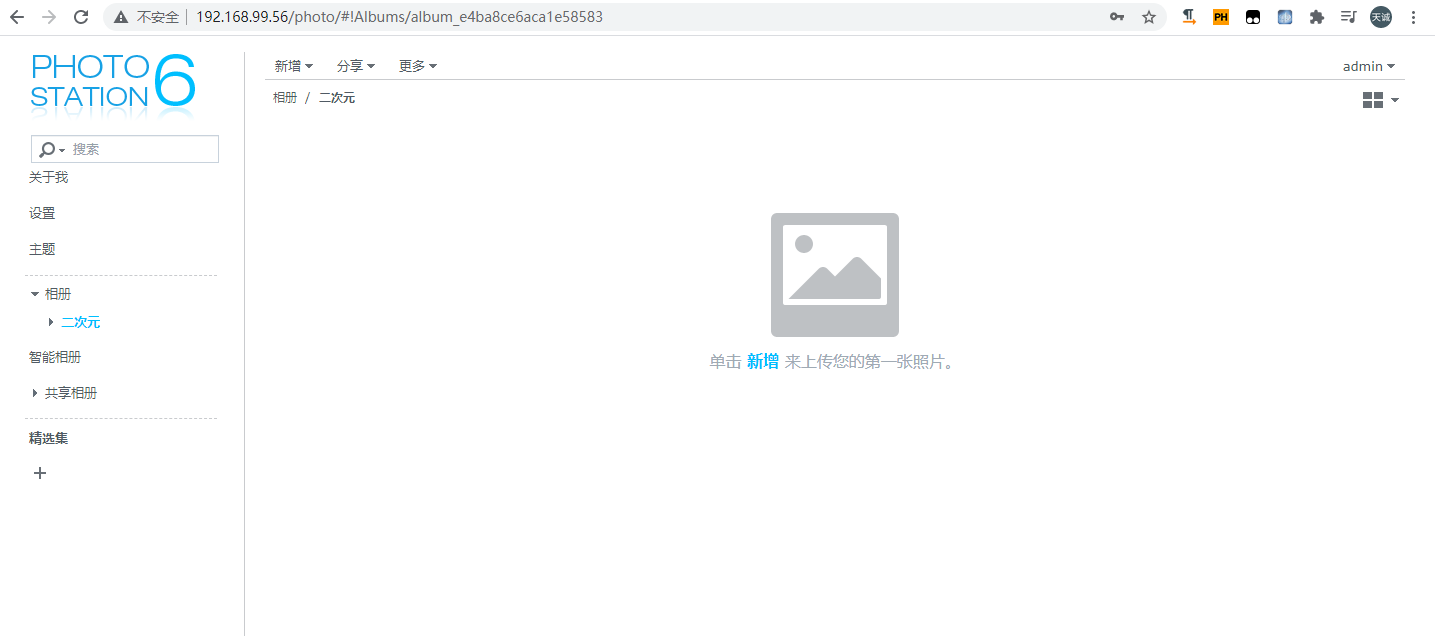The height and width of the screenshot is (636, 1435).
Task: Open 设置 in the sidebar
Action: [42, 213]
